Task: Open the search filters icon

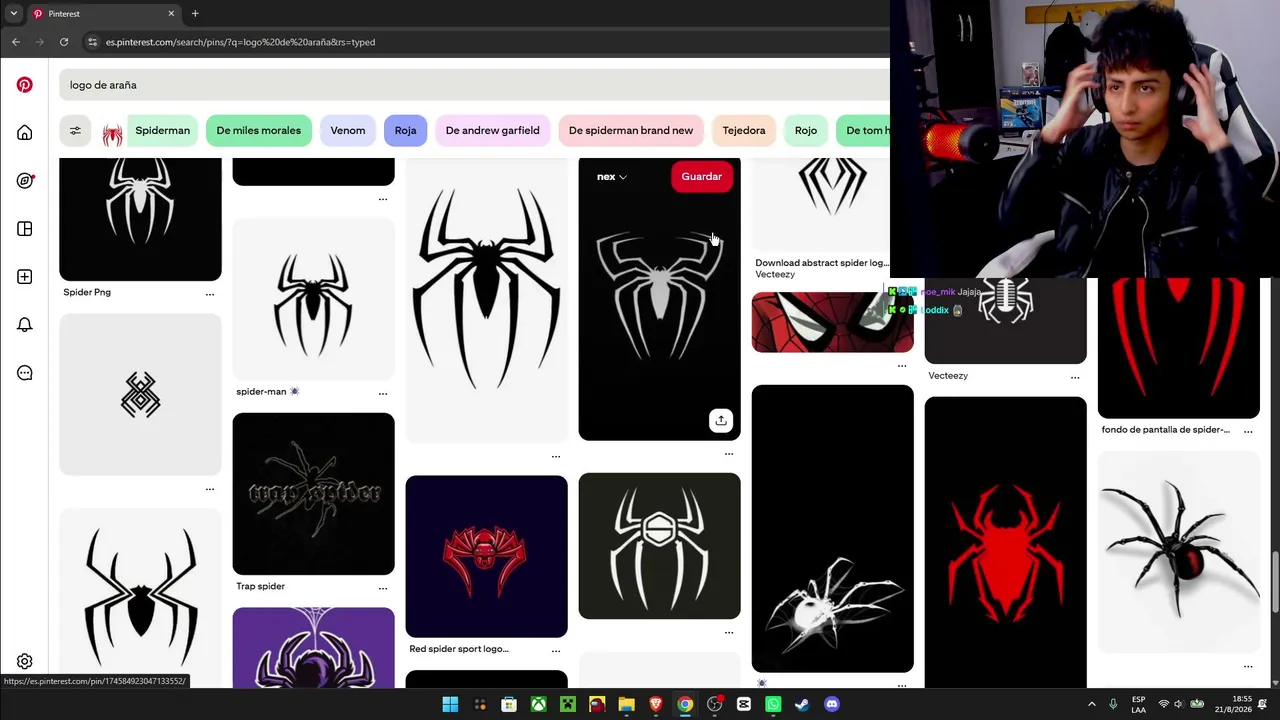Action: click(x=75, y=130)
